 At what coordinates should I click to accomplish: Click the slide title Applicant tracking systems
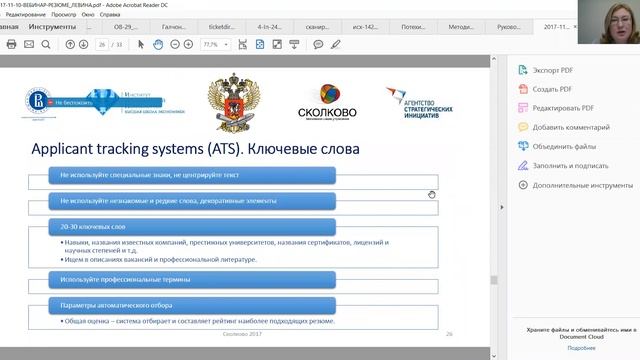click(x=195, y=149)
